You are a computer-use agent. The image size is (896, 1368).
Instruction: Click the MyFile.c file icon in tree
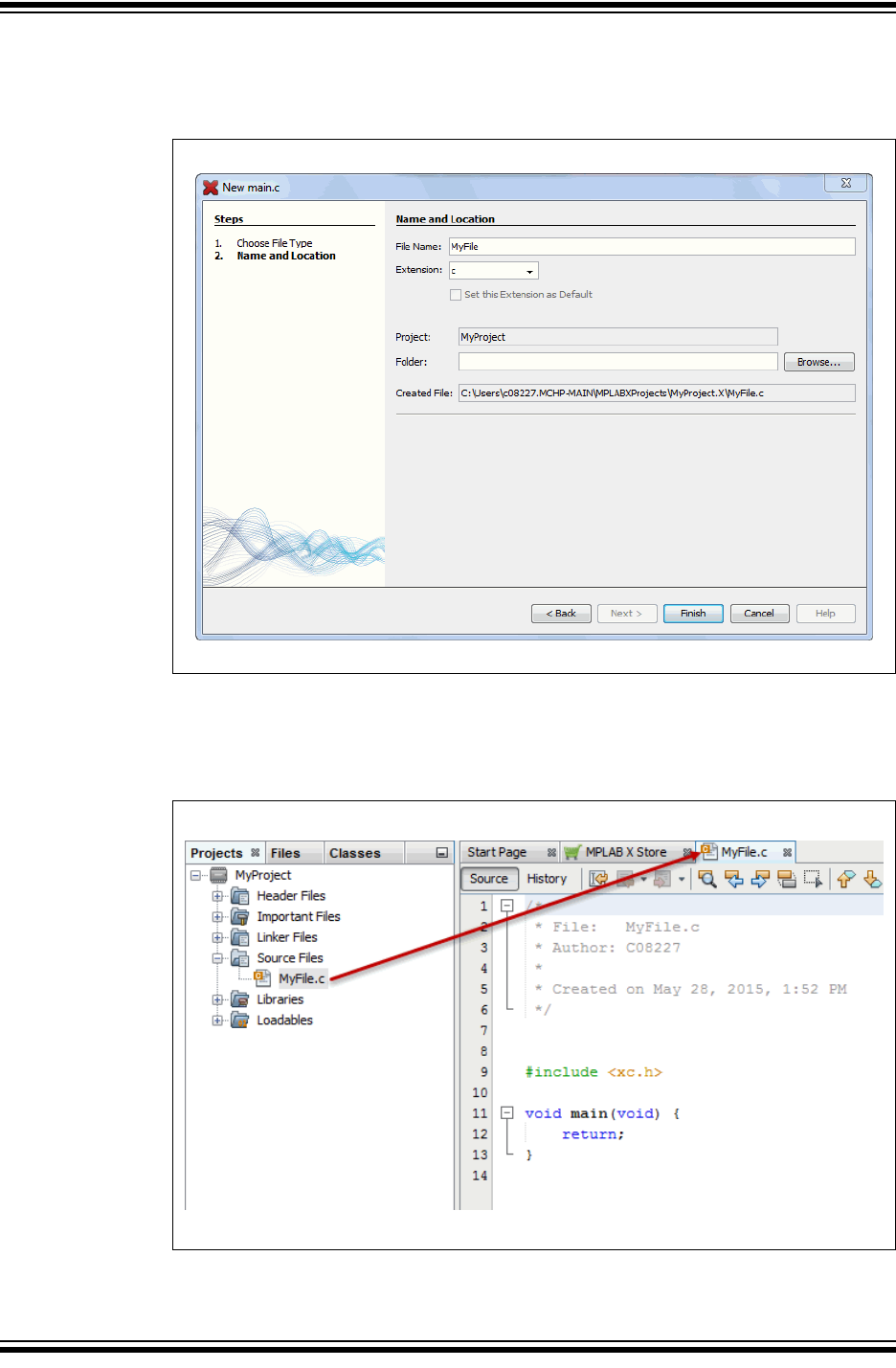coord(262,978)
